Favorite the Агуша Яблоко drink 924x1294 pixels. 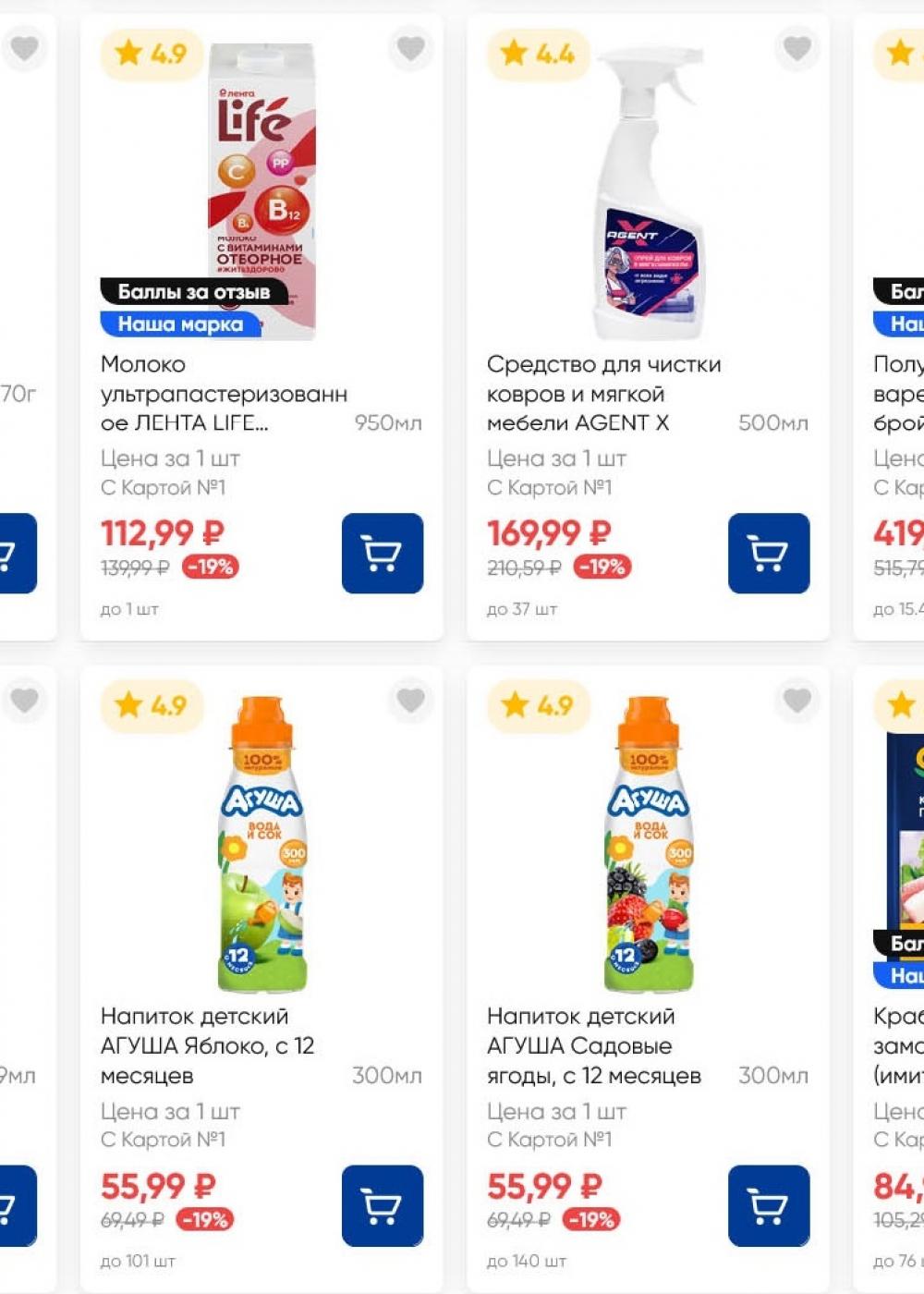[x=410, y=700]
